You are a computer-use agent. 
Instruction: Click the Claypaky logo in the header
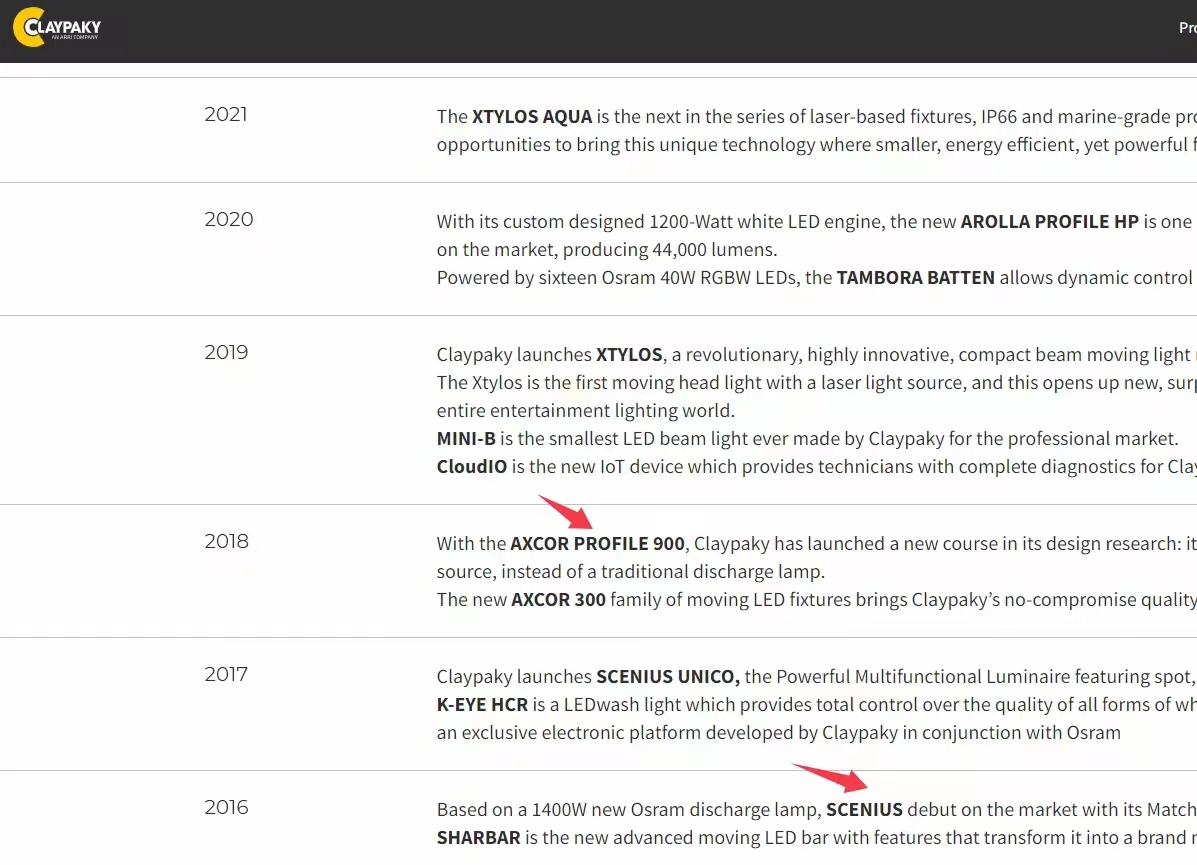tap(57, 28)
